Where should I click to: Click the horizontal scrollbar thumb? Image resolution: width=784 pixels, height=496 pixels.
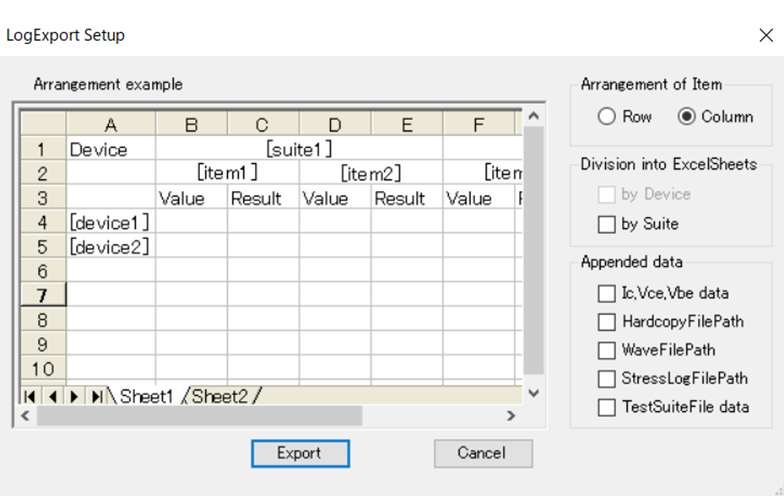tap(200, 416)
